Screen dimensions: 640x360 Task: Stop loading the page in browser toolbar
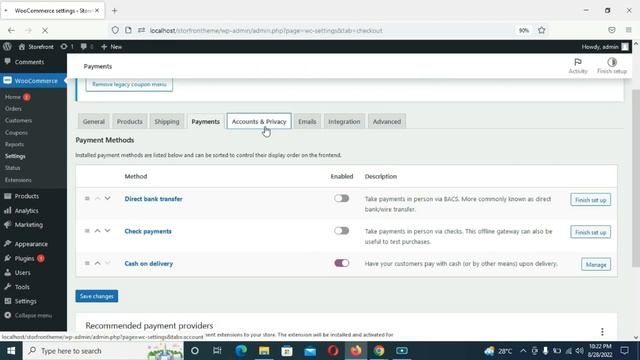pos(45,30)
